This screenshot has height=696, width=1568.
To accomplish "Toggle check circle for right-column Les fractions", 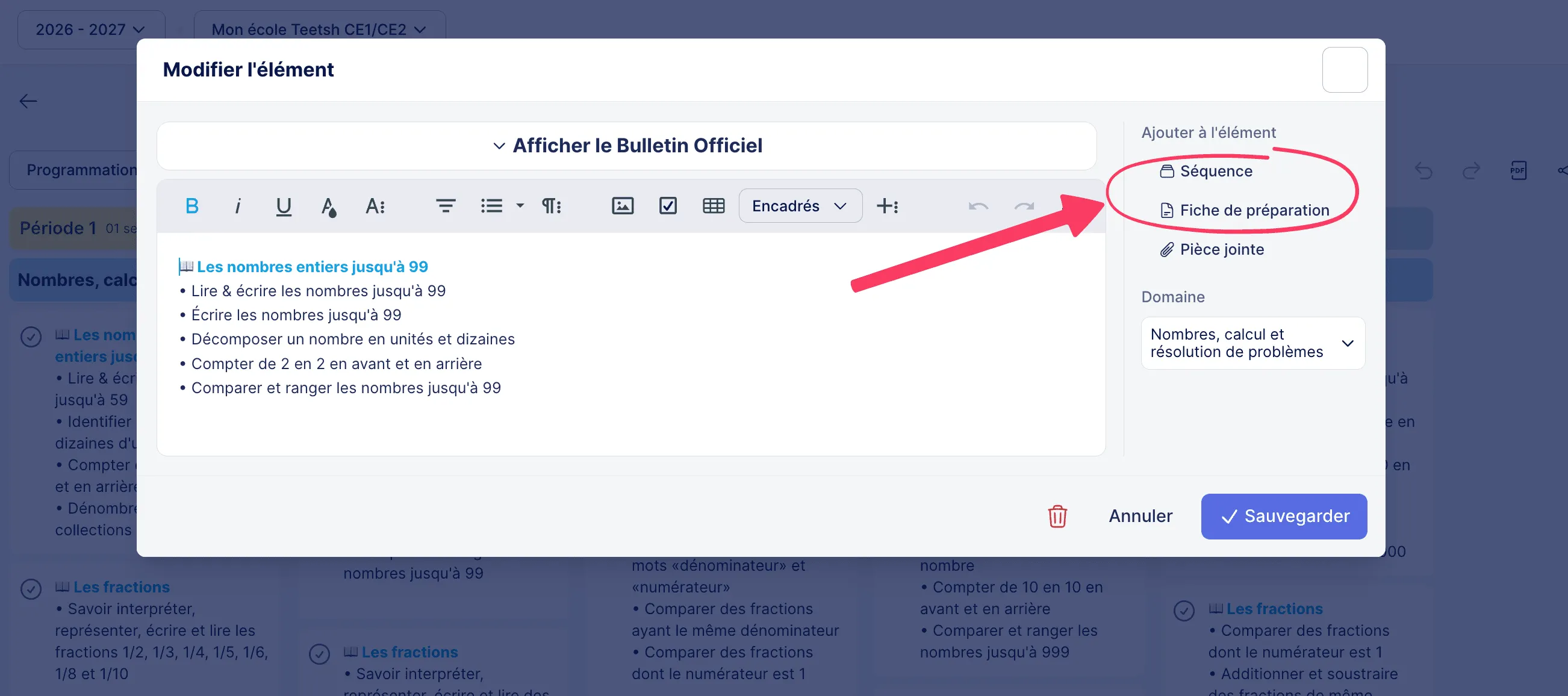I will pos(1184,611).
